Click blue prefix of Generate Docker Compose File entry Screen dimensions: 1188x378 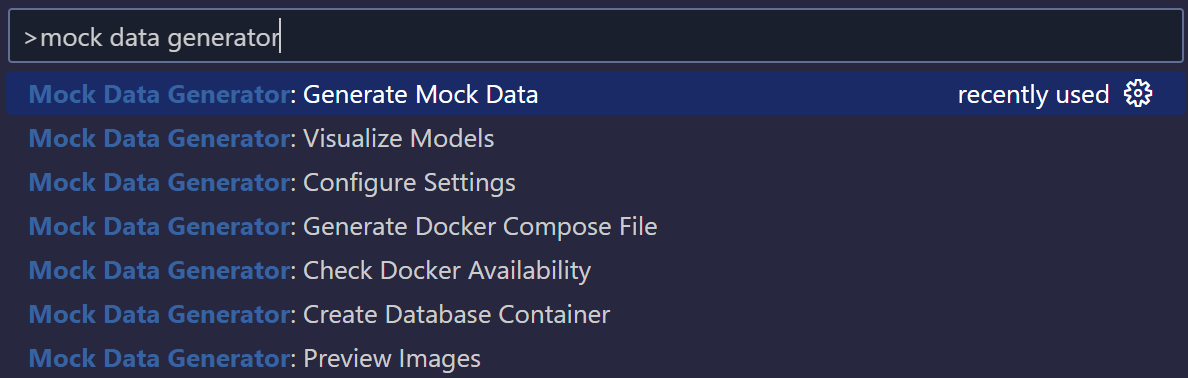tap(159, 226)
